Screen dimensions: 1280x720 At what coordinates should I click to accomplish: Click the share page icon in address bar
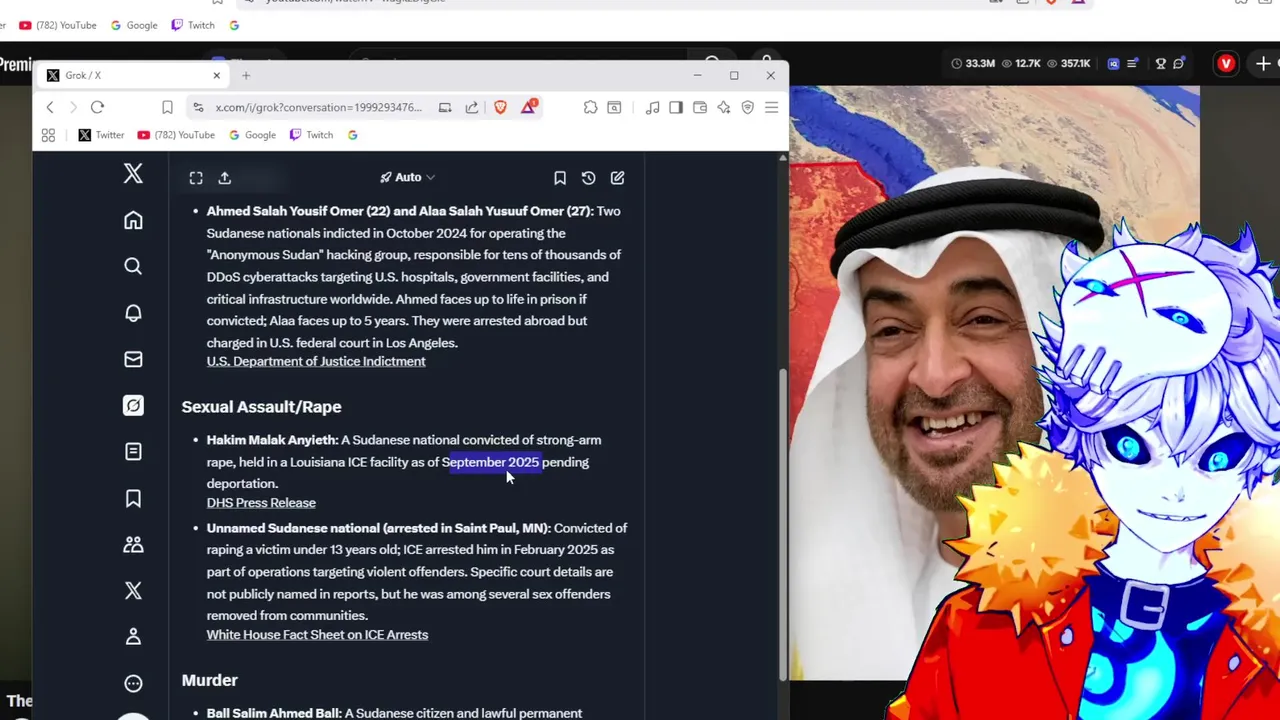tap(472, 107)
